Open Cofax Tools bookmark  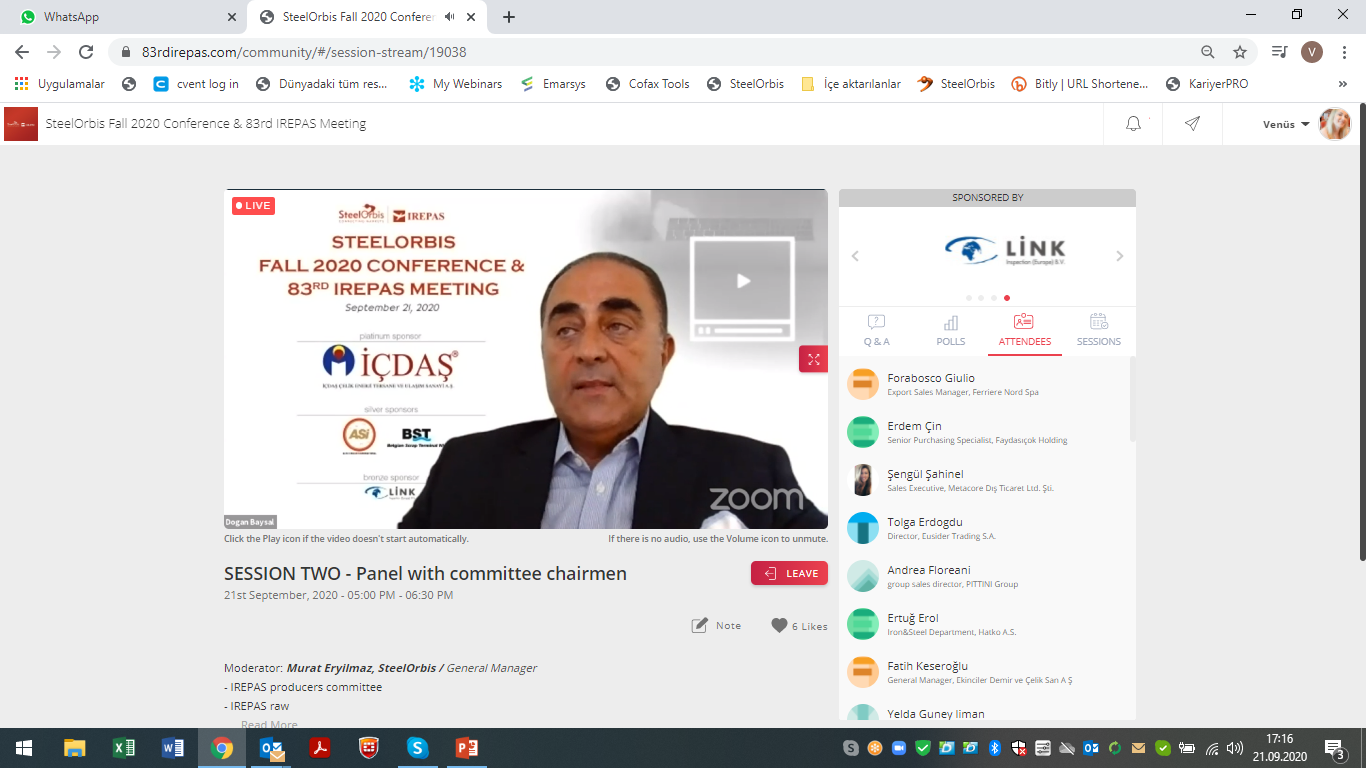click(648, 84)
